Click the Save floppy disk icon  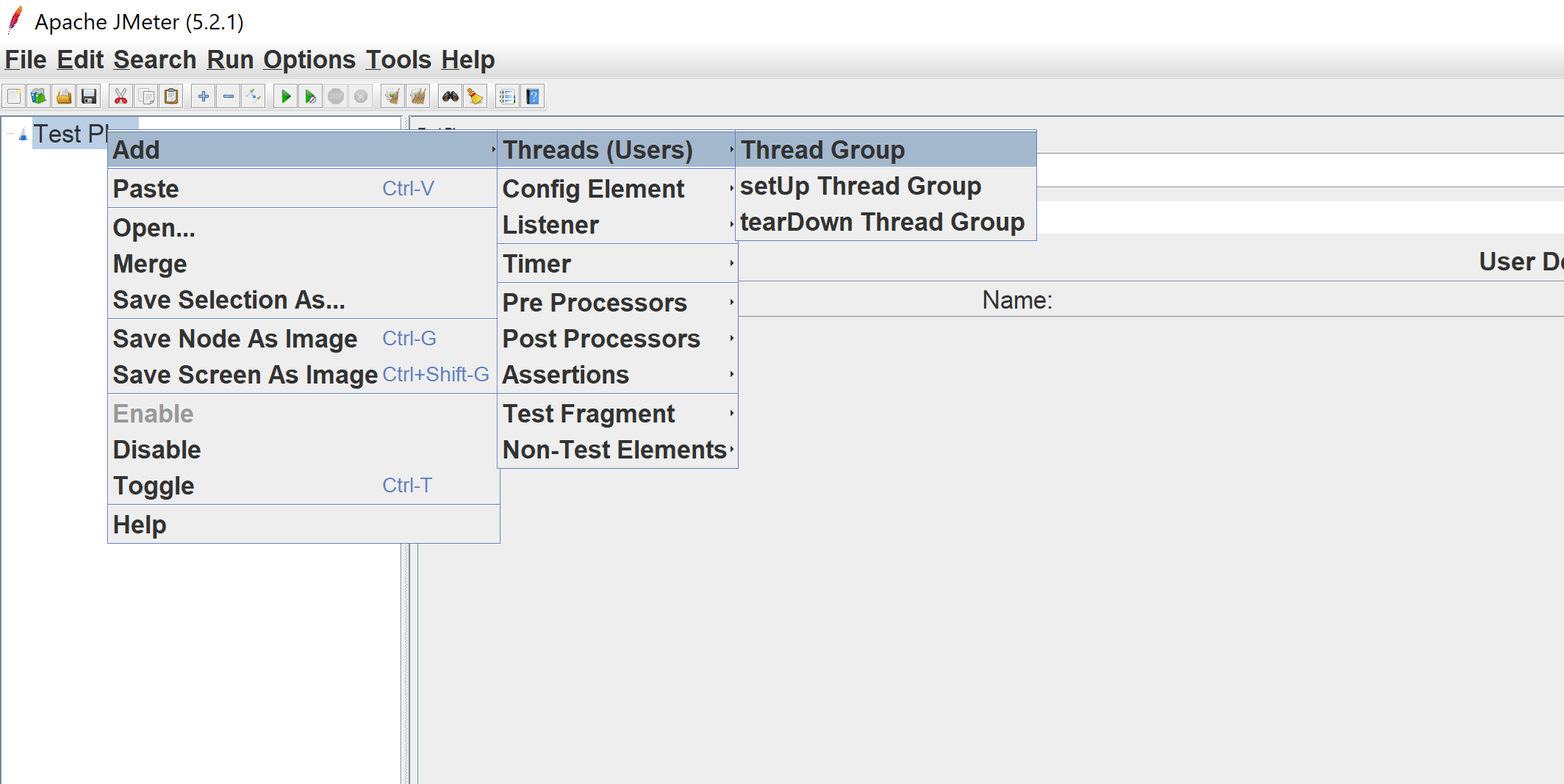pyautogui.click(x=89, y=96)
